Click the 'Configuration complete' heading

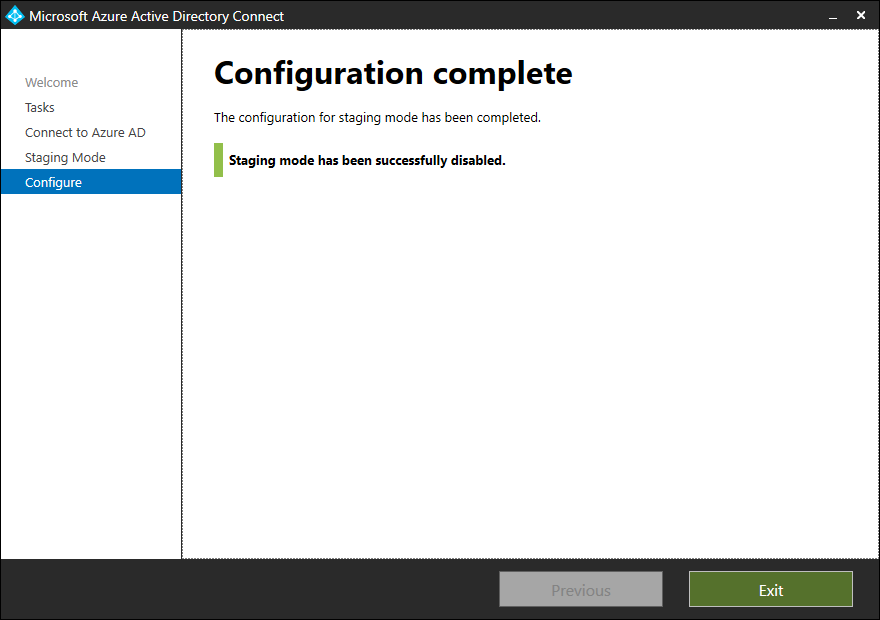pyautogui.click(x=393, y=74)
